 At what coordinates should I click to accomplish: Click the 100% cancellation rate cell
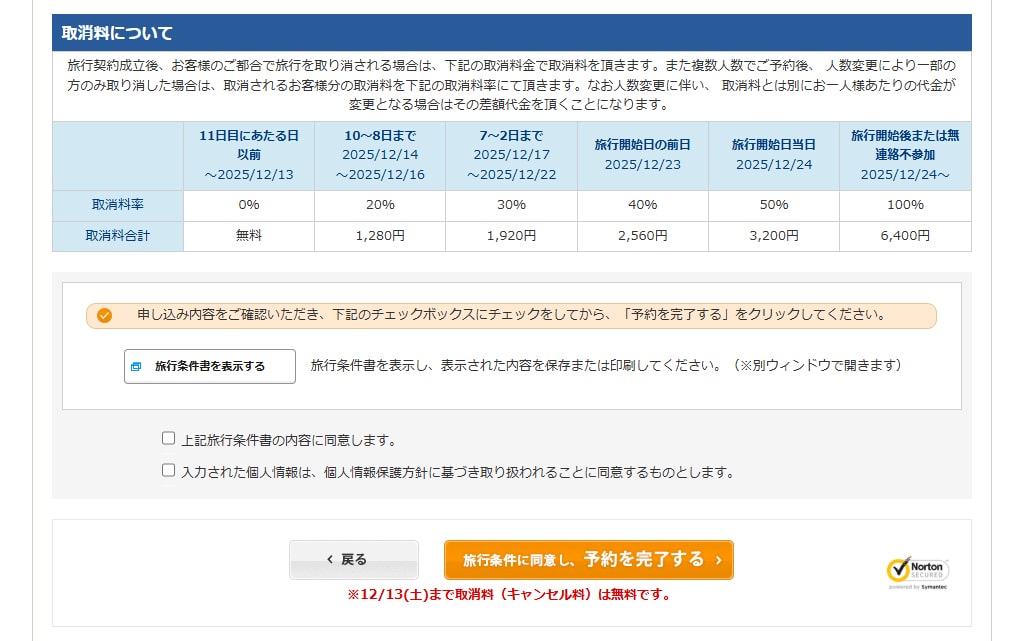pos(905,205)
